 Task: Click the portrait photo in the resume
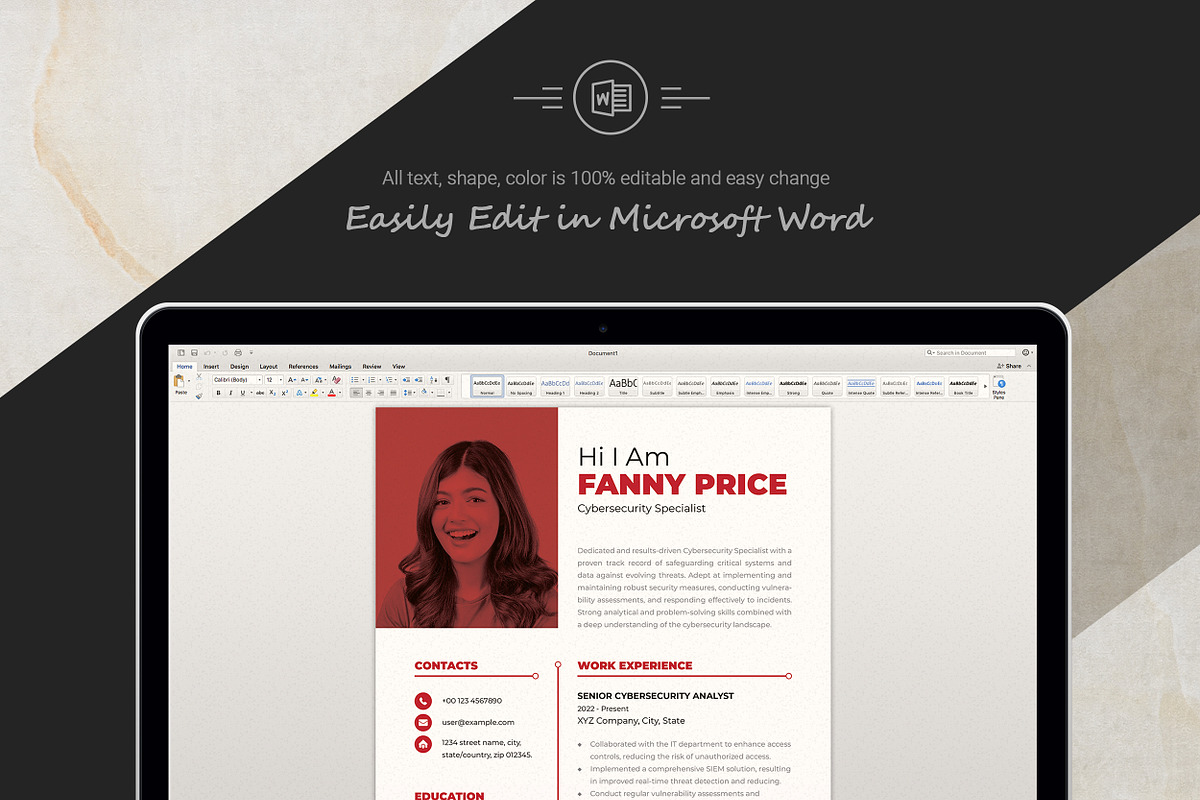pos(467,518)
